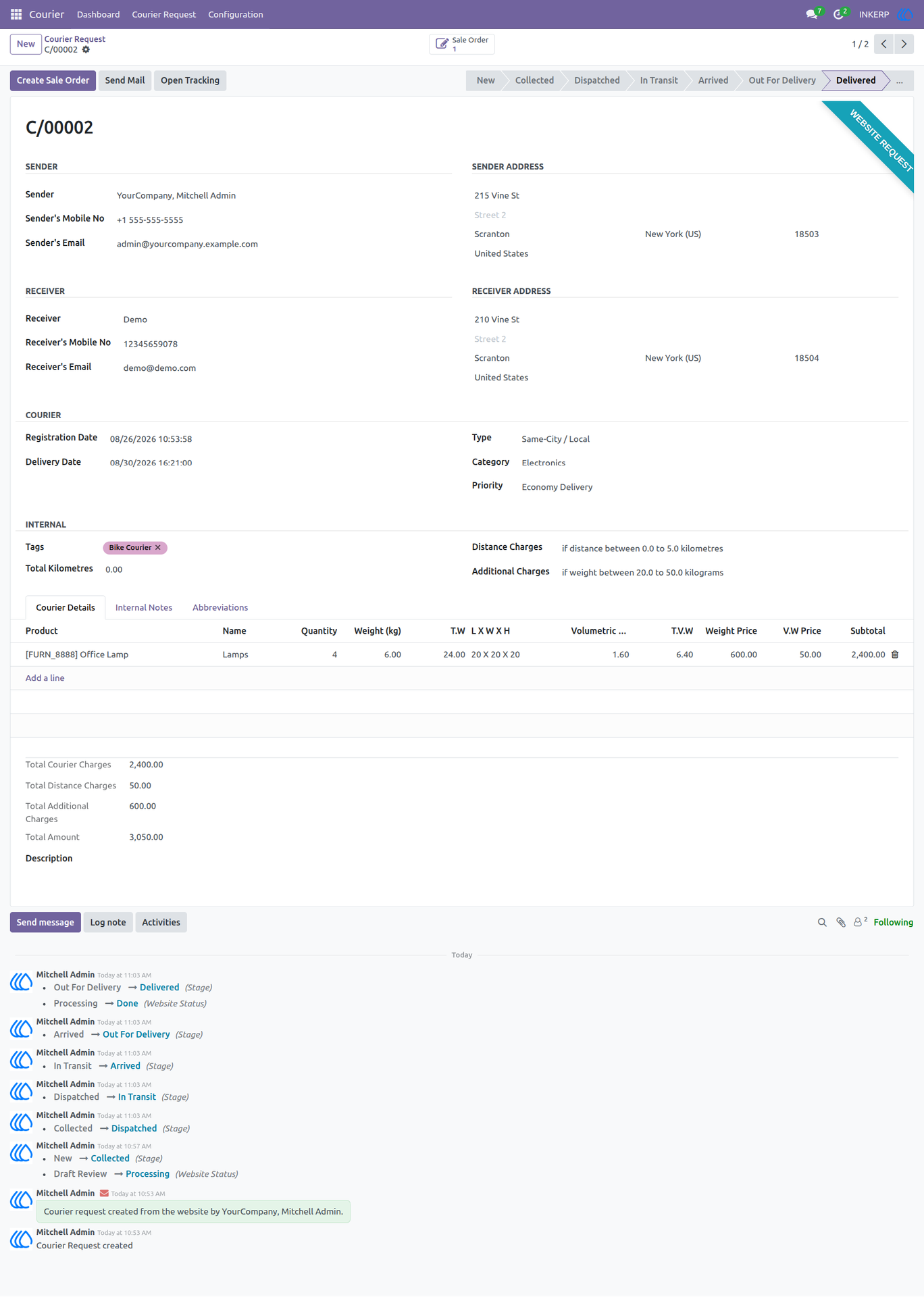Click the Log note button
This screenshot has width=924, height=1297.
tap(108, 922)
